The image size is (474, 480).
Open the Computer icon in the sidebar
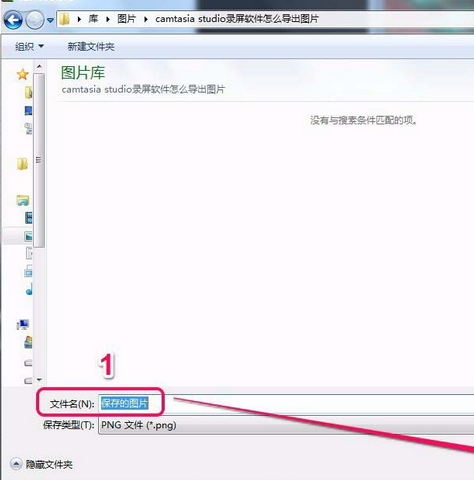pos(23,325)
